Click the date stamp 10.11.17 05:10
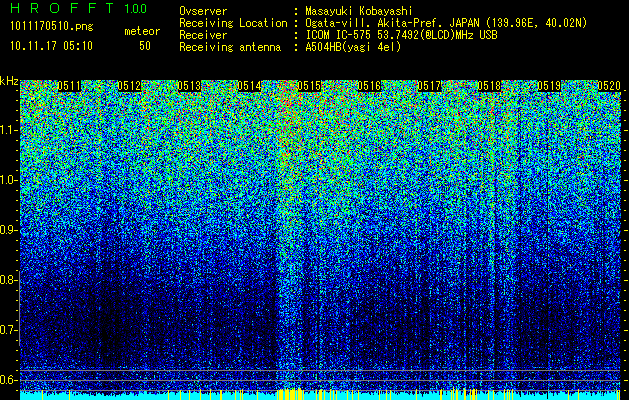 (51, 46)
